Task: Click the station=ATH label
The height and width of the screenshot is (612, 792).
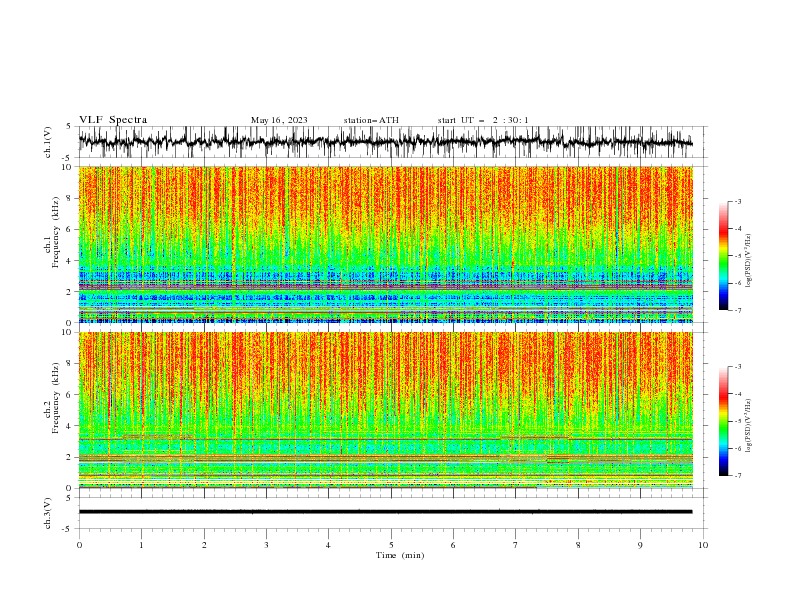Action: tap(371, 120)
